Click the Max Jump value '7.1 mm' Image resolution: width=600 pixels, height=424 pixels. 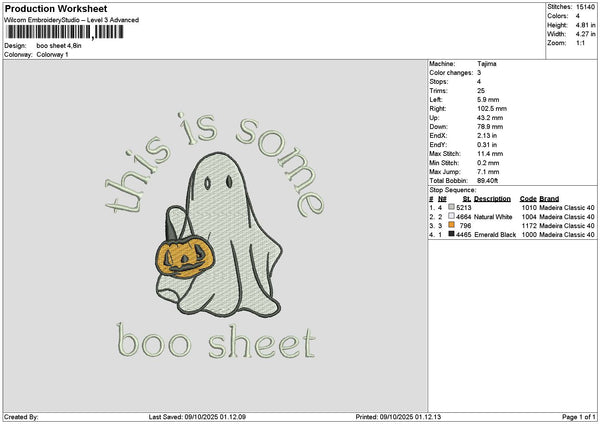coord(488,171)
